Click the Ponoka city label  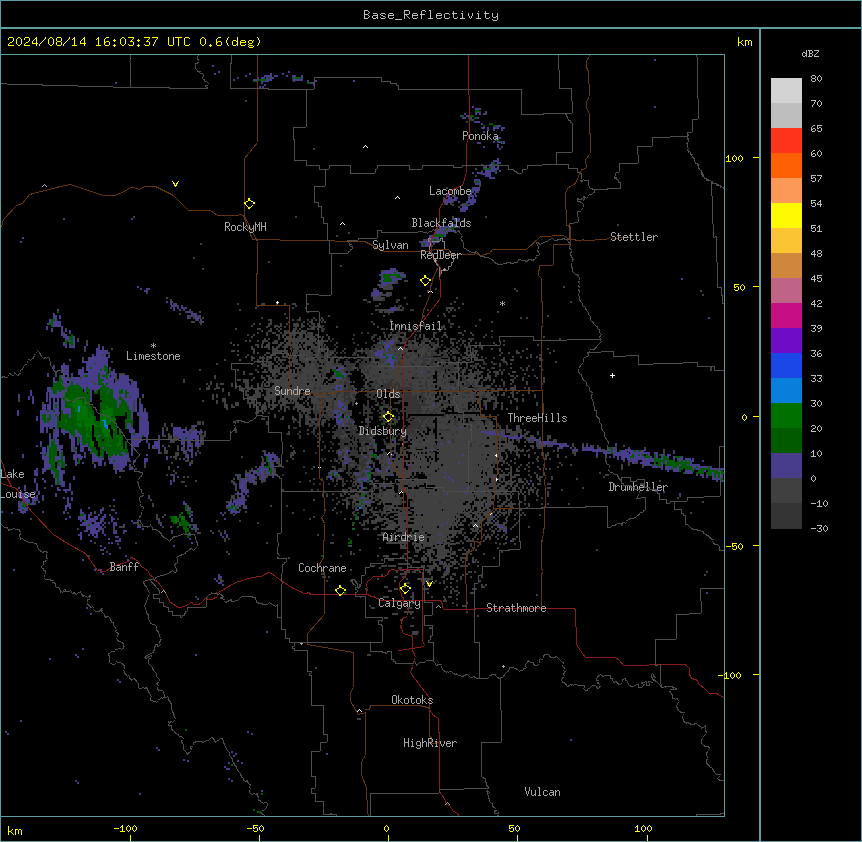click(x=480, y=136)
